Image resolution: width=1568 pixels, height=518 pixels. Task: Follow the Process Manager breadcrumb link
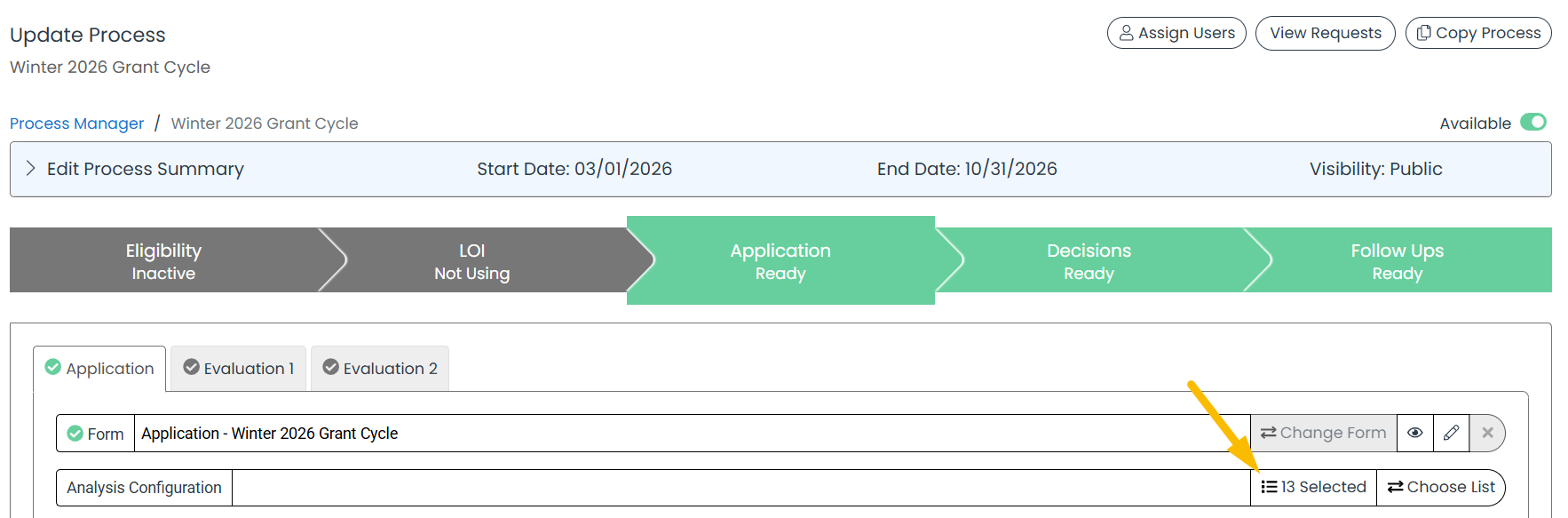coord(76,124)
